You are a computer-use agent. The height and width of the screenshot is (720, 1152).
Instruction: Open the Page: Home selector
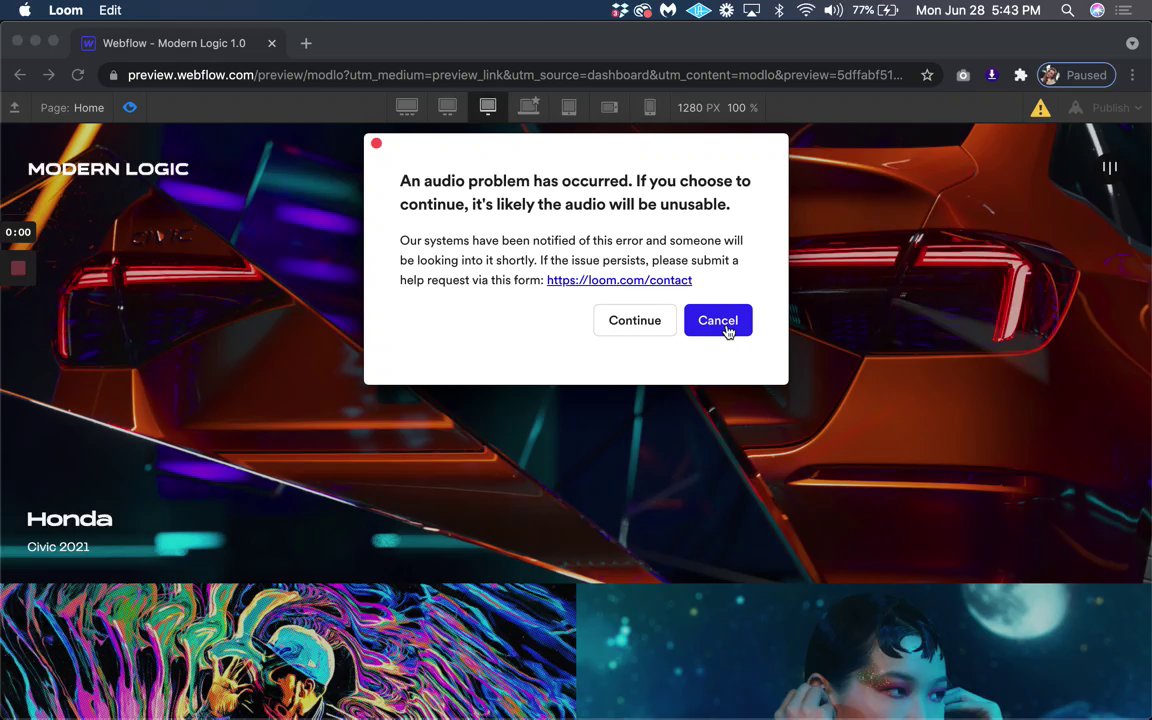pos(72,108)
